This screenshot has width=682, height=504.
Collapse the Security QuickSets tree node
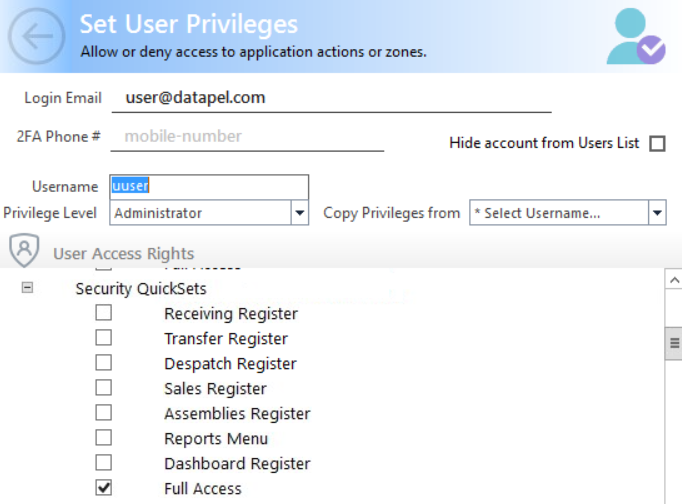point(27,287)
